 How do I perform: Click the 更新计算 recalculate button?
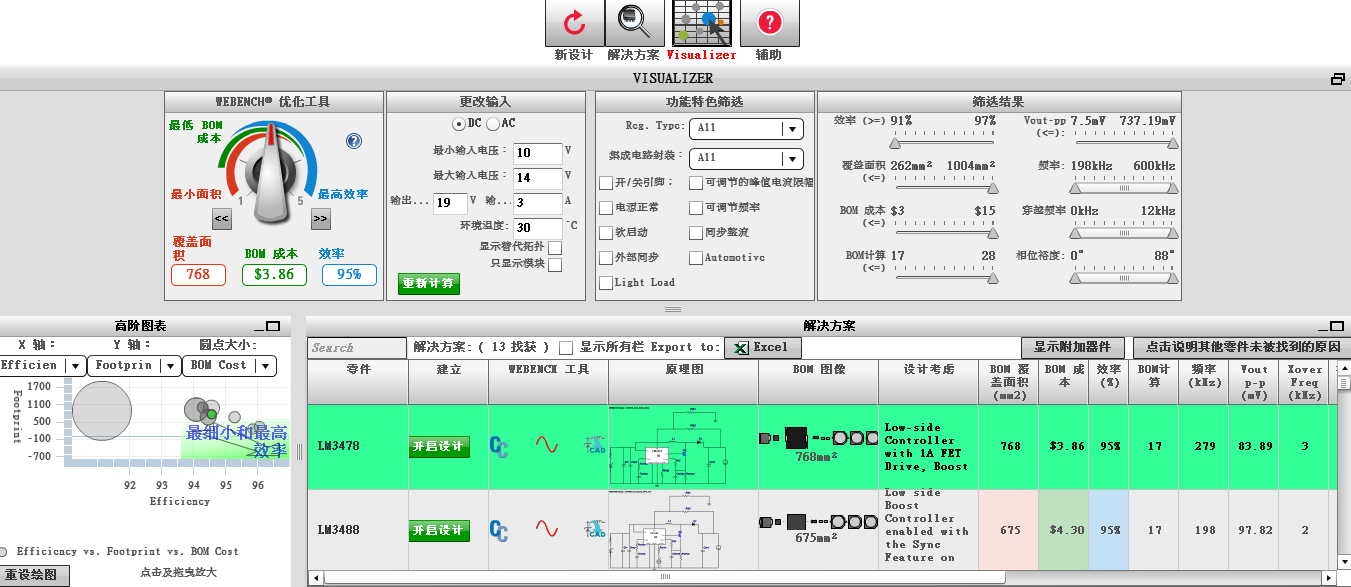click(x=428, y=283)
